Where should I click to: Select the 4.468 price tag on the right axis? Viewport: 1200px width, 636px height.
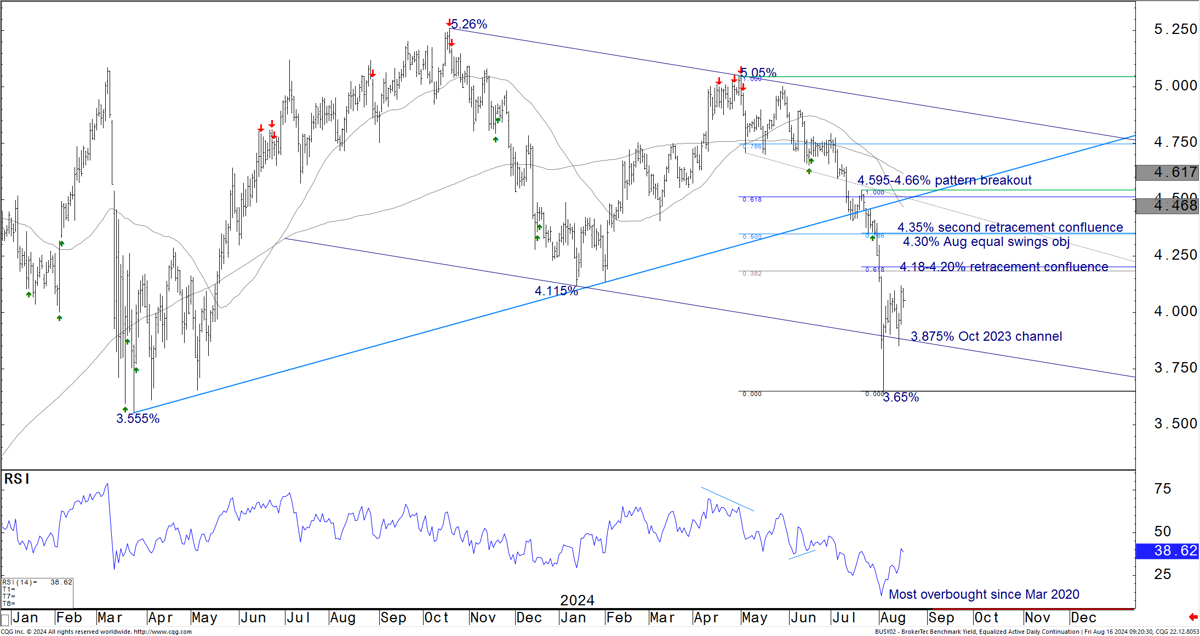tap(1167, 205)
